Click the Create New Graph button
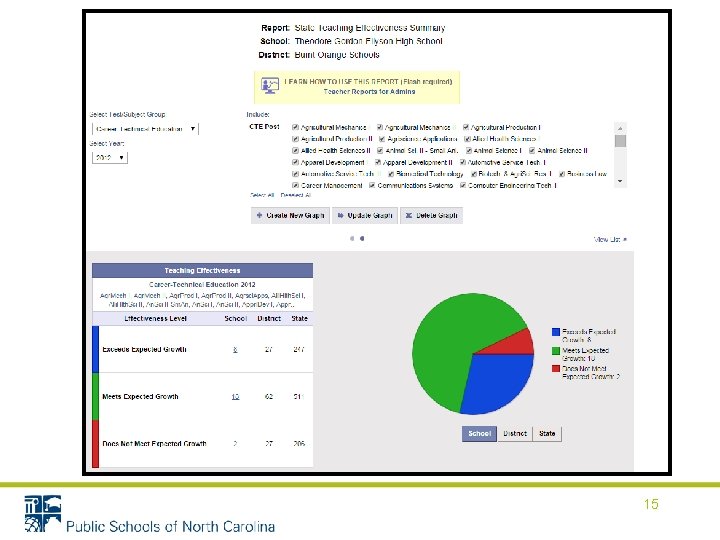Screen dimensions: 720x540 [x=290, y=215]
